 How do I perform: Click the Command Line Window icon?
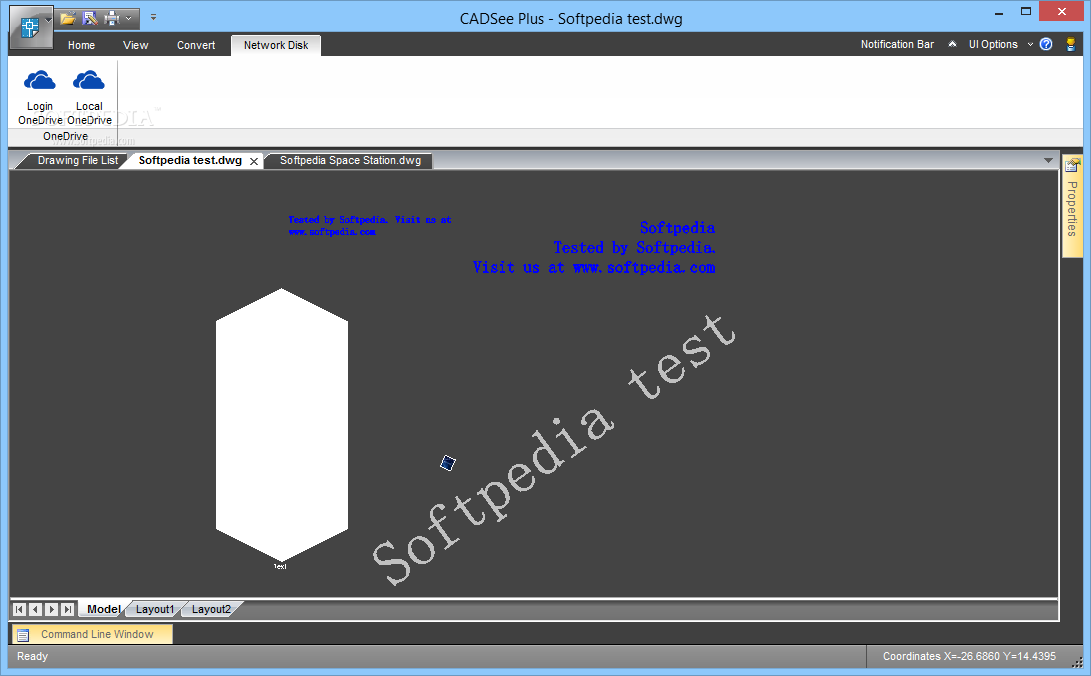pyautogui.click(x=23, y=635)
